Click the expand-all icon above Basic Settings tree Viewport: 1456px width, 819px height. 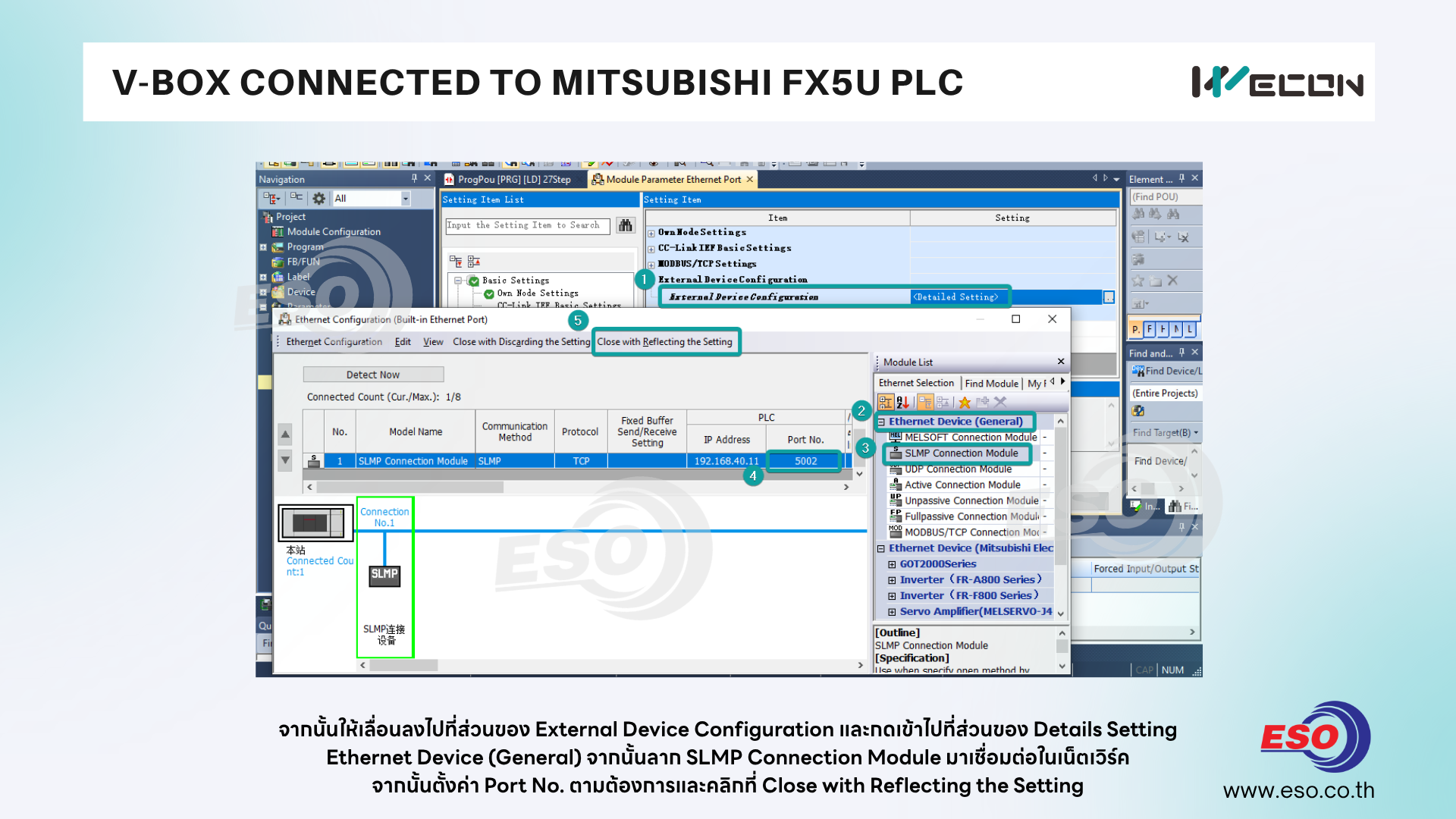[x=456, y=261]
